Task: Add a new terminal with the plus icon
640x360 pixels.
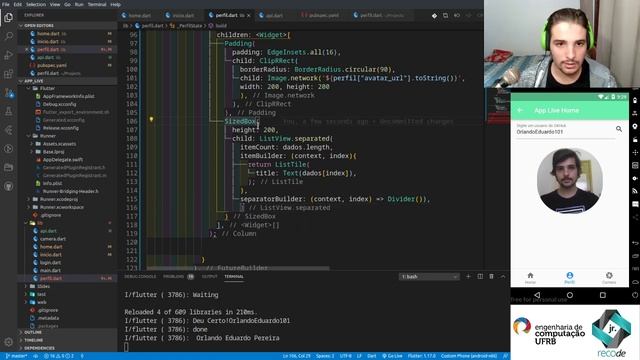Action: [468, 276]
